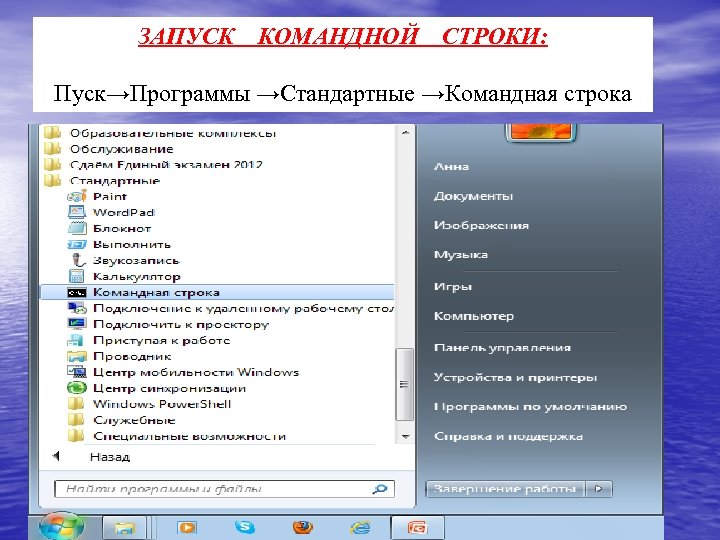Open Skype from the taskbar
The width and height of the screenshot is (720, 540).
244,527
